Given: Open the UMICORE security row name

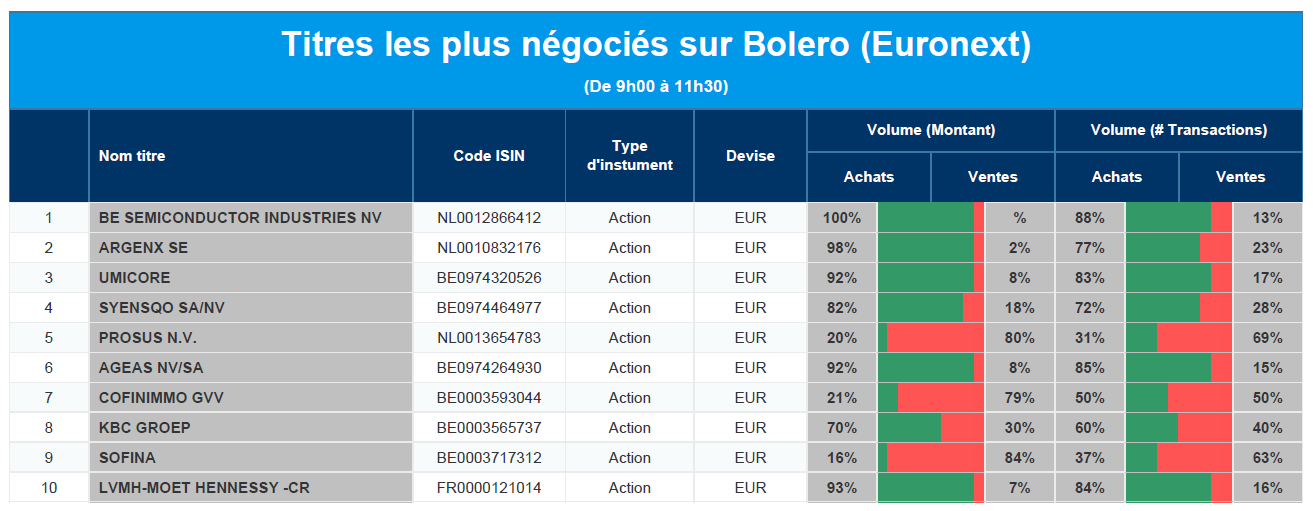Looking at the screenshot, I should click(135, 278).
